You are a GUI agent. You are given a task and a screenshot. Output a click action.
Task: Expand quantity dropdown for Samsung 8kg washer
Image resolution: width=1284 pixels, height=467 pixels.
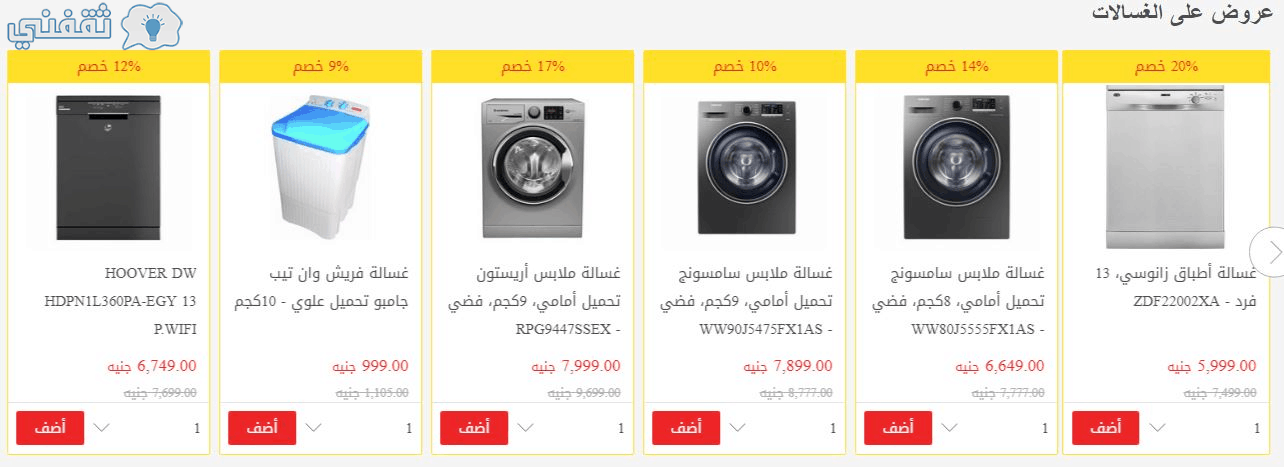pyautogui.click(x=946, y=428)
